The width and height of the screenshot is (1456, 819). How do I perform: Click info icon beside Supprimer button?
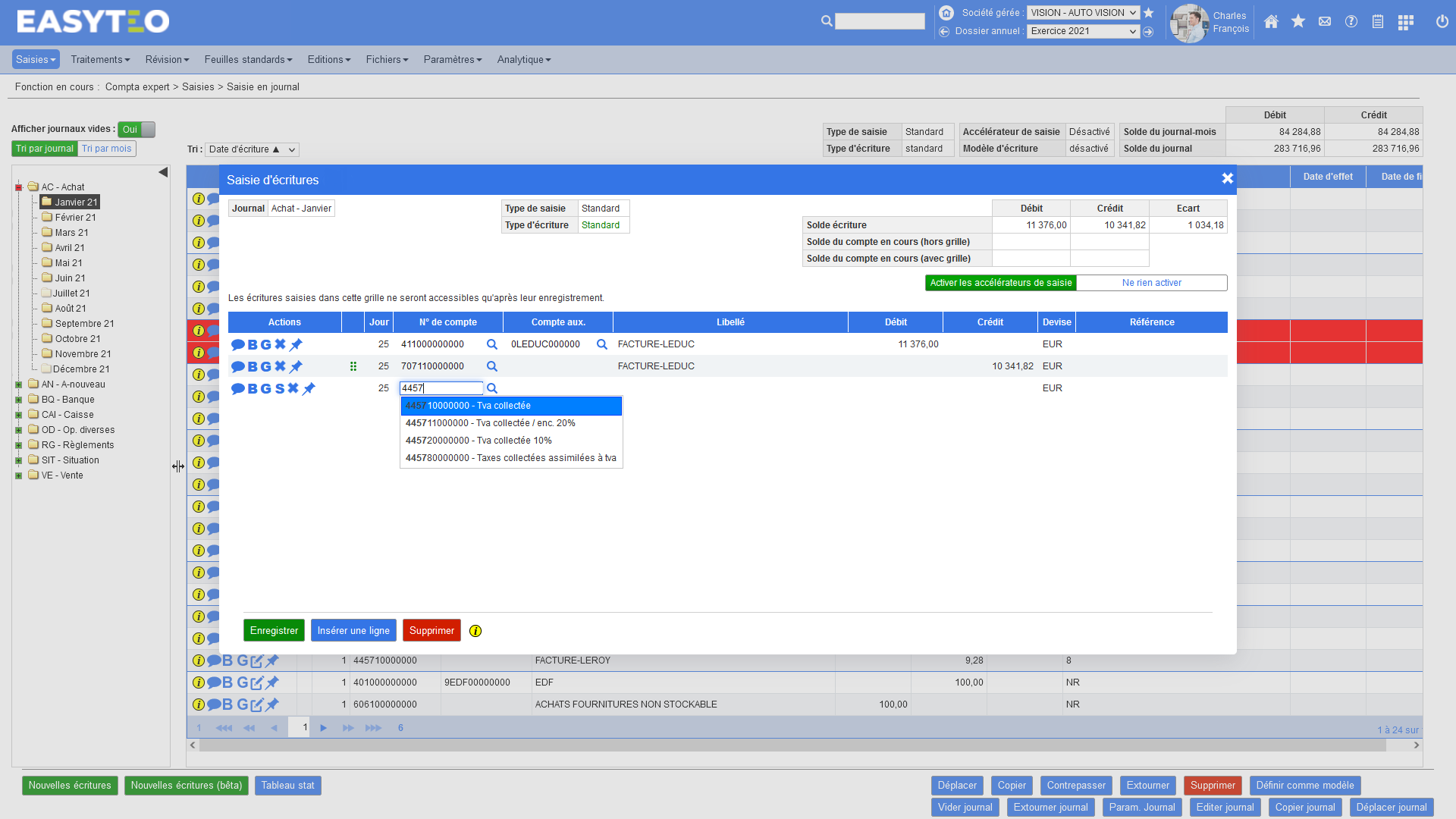(475, 631)
